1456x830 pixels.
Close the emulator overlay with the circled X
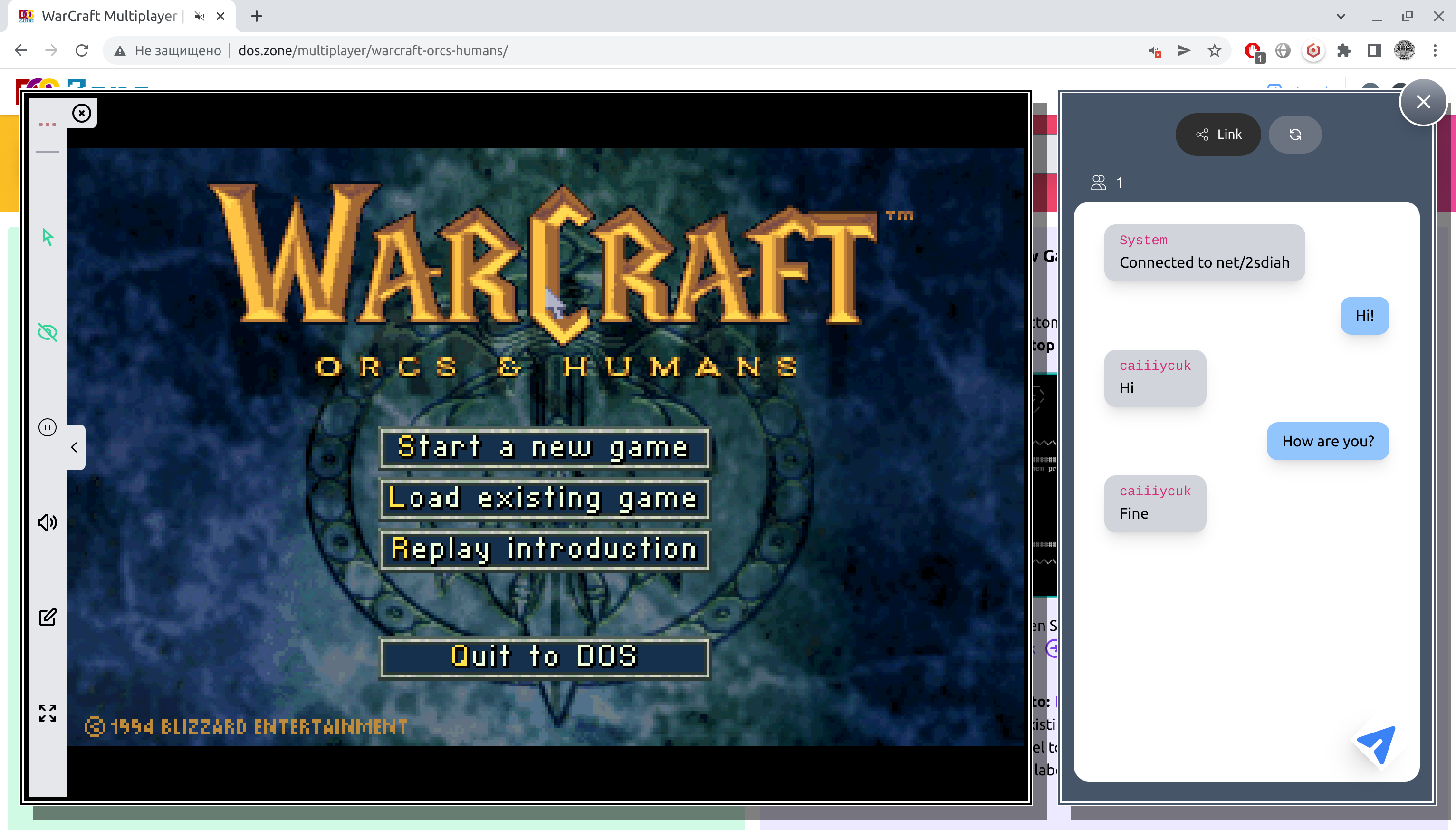81,113
